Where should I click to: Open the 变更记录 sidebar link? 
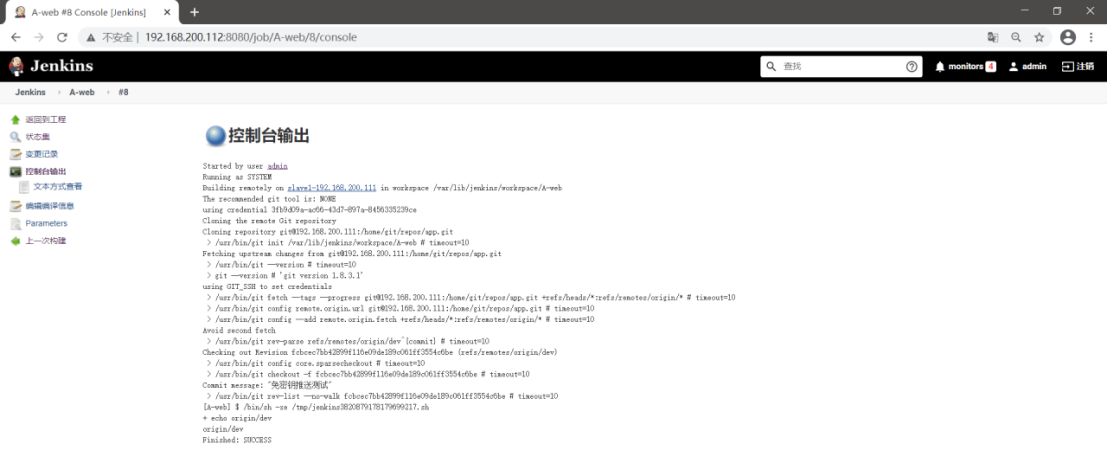[42, 154]
